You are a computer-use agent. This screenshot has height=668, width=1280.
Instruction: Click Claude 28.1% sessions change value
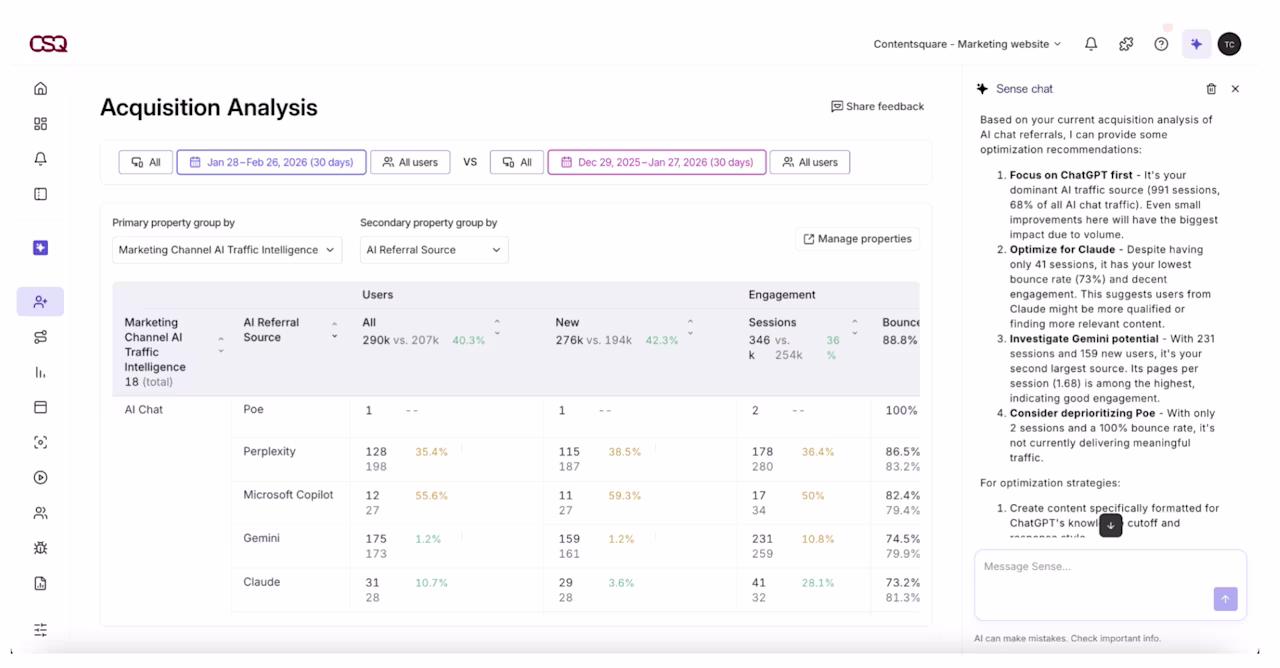click(x=818, y=583)
